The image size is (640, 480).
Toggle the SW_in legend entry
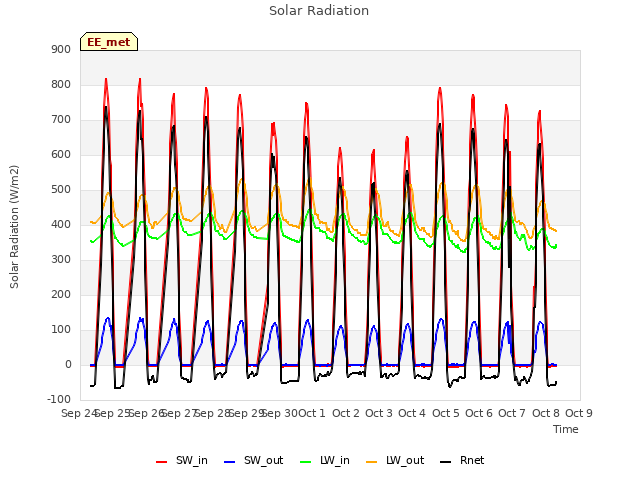click(x=182, y=461)
